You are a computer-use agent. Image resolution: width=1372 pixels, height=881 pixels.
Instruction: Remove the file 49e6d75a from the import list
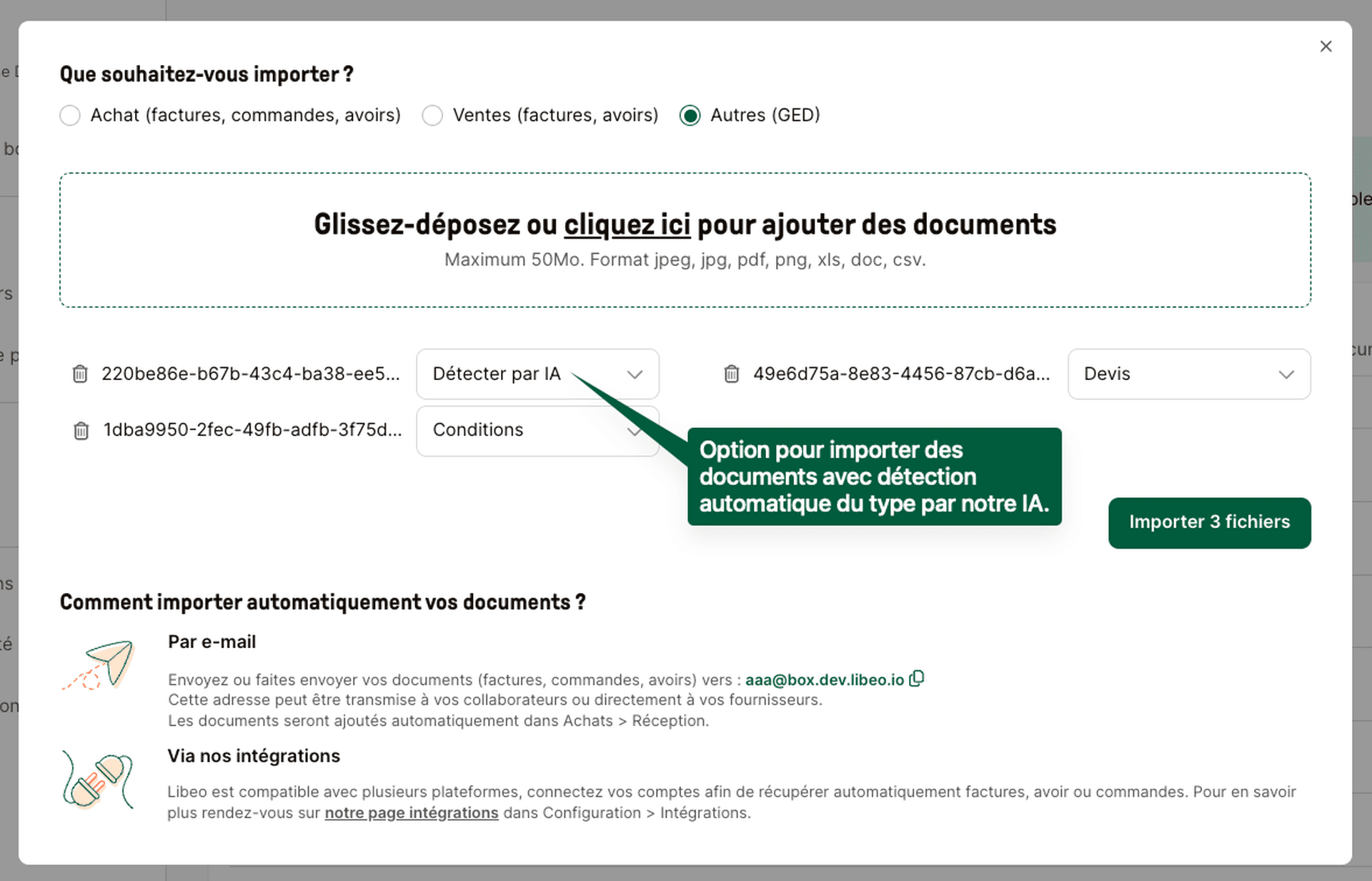point(732,374)
